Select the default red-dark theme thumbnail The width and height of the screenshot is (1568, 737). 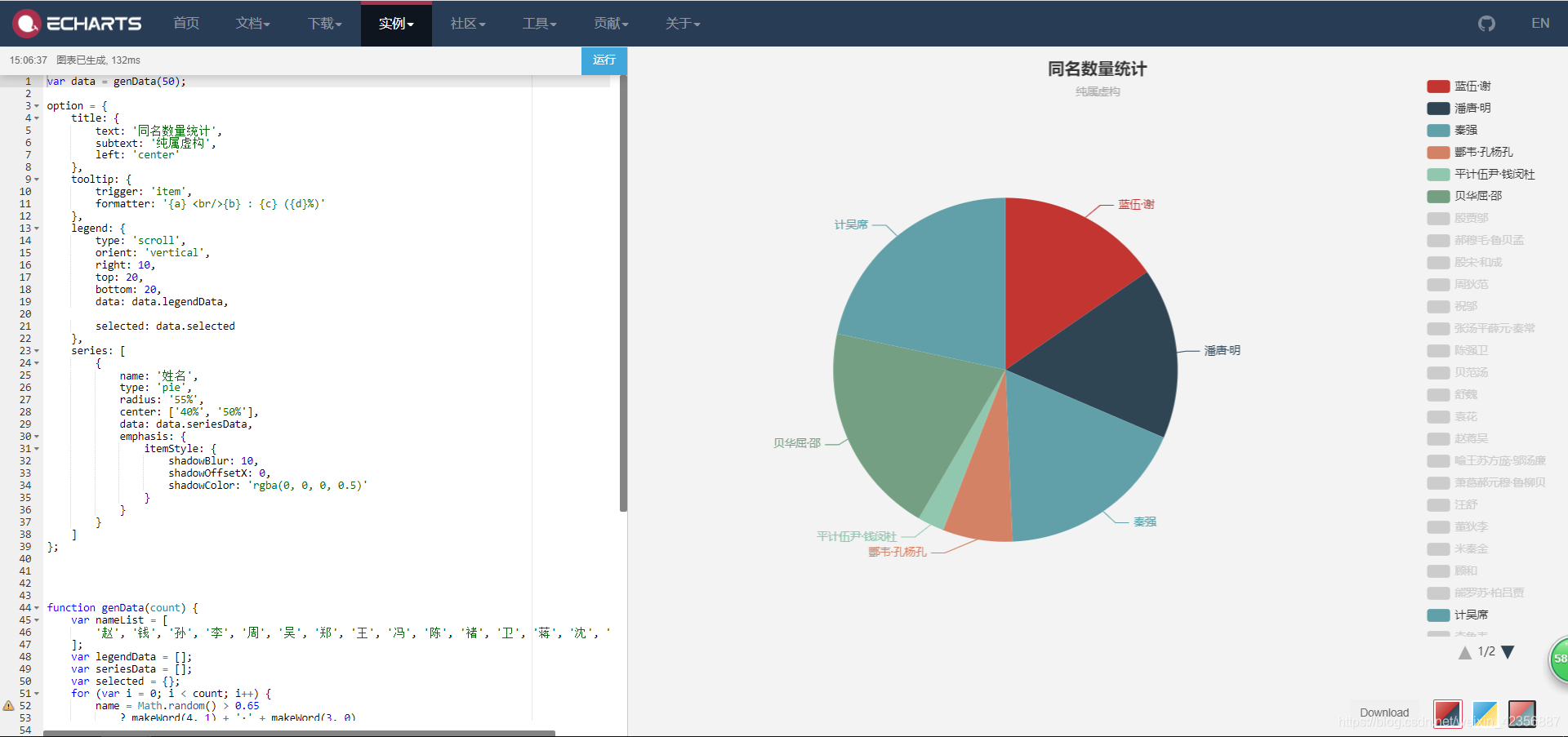tap(1448, 713)
